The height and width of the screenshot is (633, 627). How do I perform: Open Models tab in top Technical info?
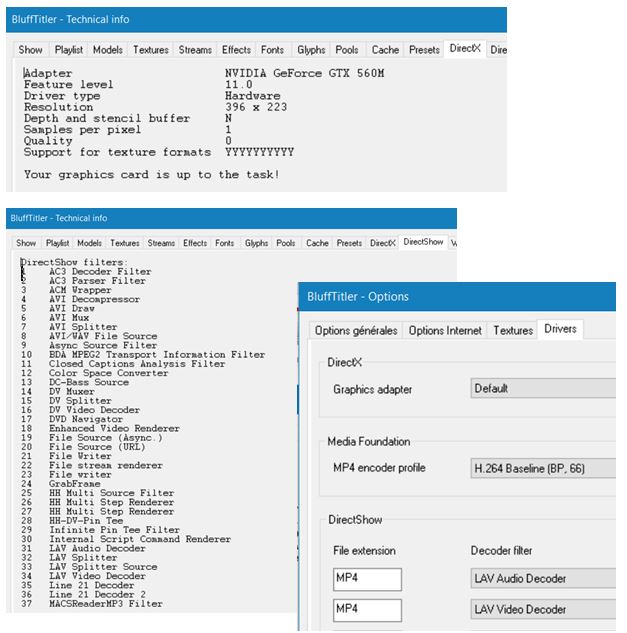[108, 50]
